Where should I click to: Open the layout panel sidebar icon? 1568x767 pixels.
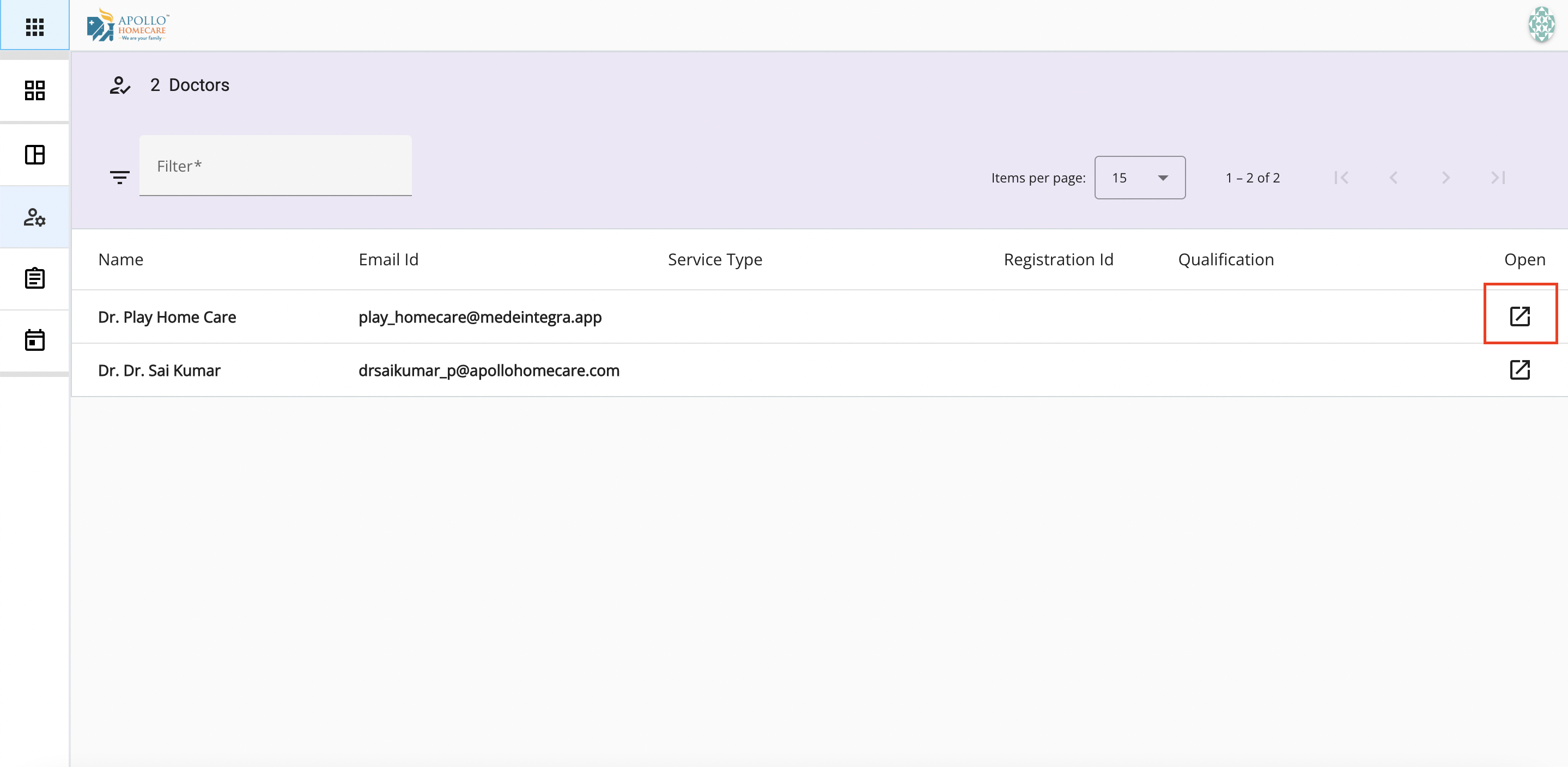35,155
